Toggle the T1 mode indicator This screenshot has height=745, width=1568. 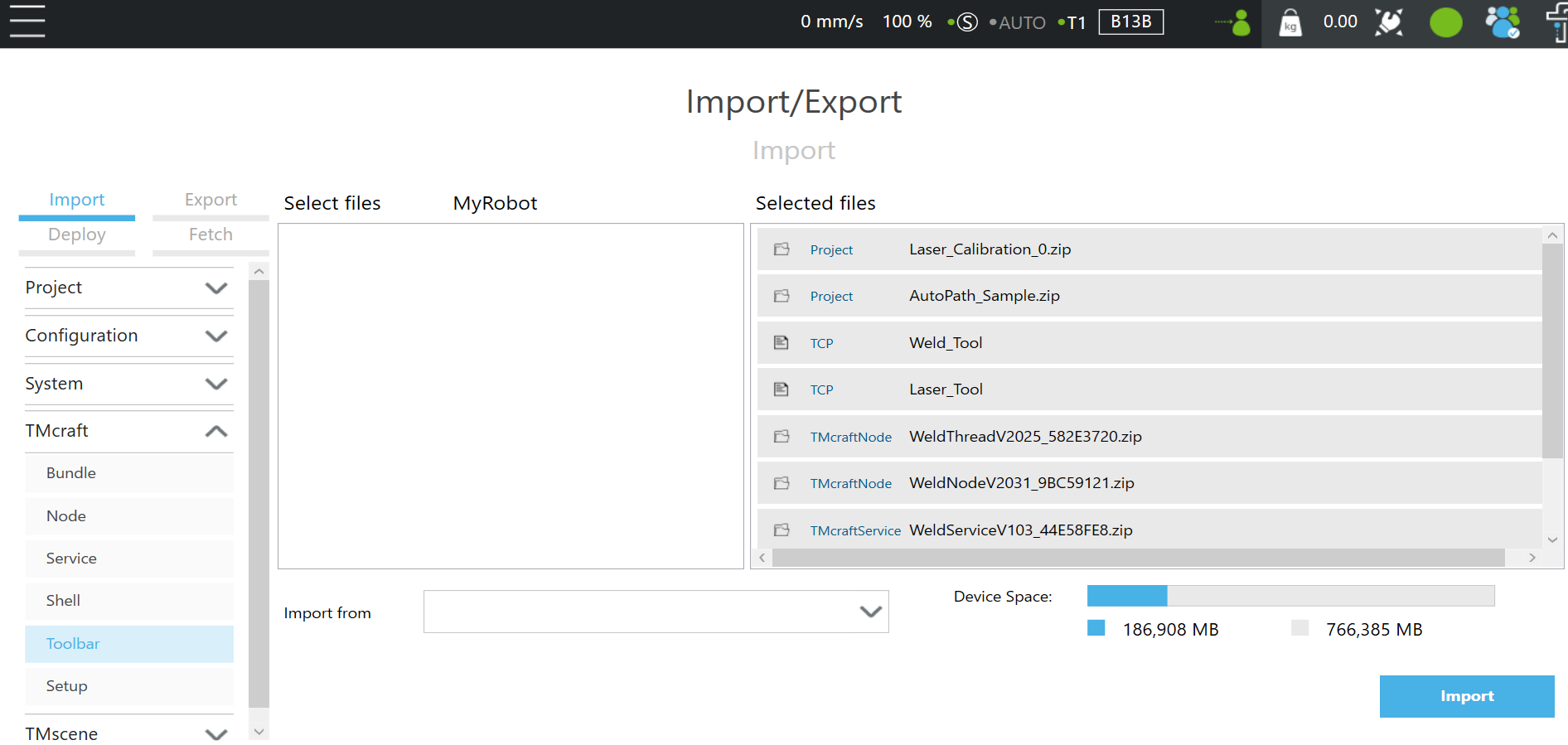click(1075, 23)
